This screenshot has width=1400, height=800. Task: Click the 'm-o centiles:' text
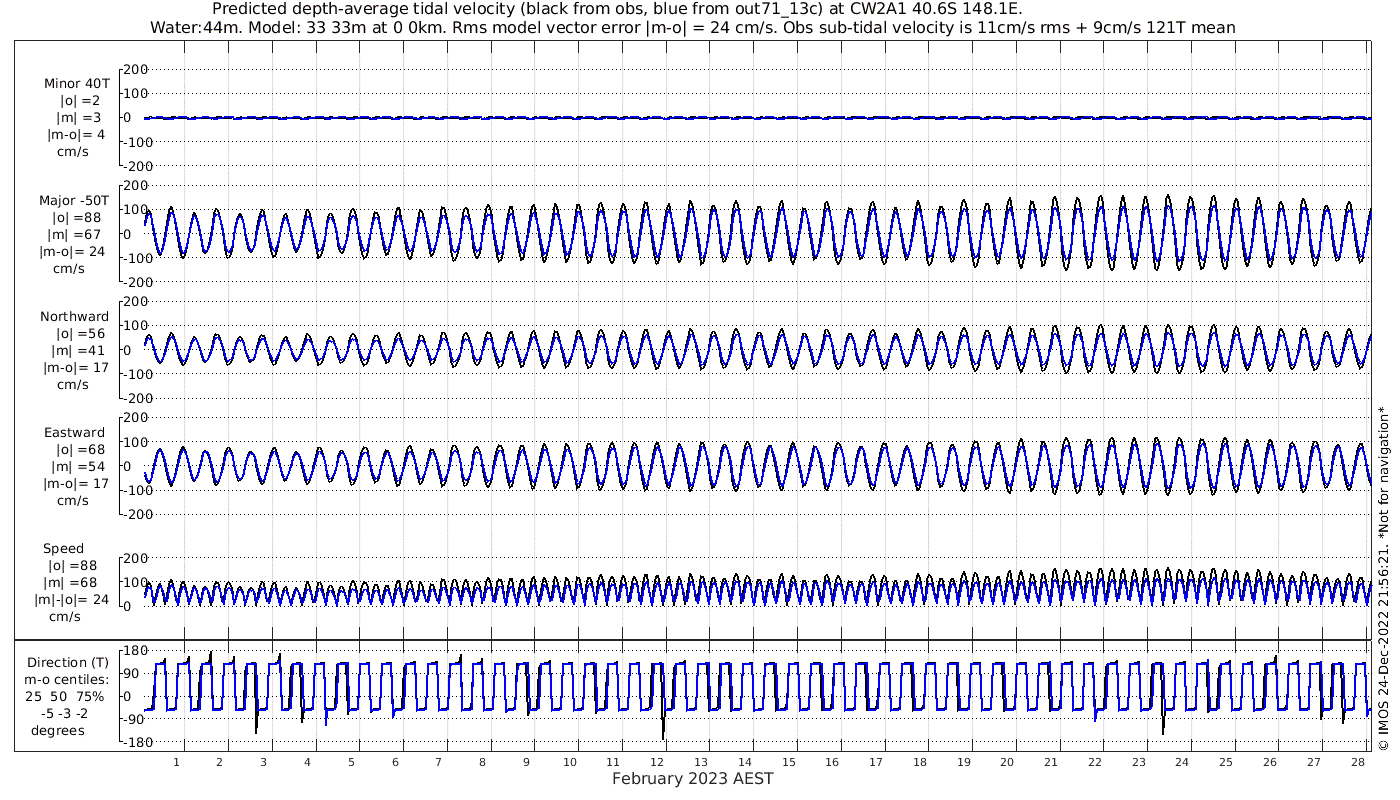(x=66, y=680)
